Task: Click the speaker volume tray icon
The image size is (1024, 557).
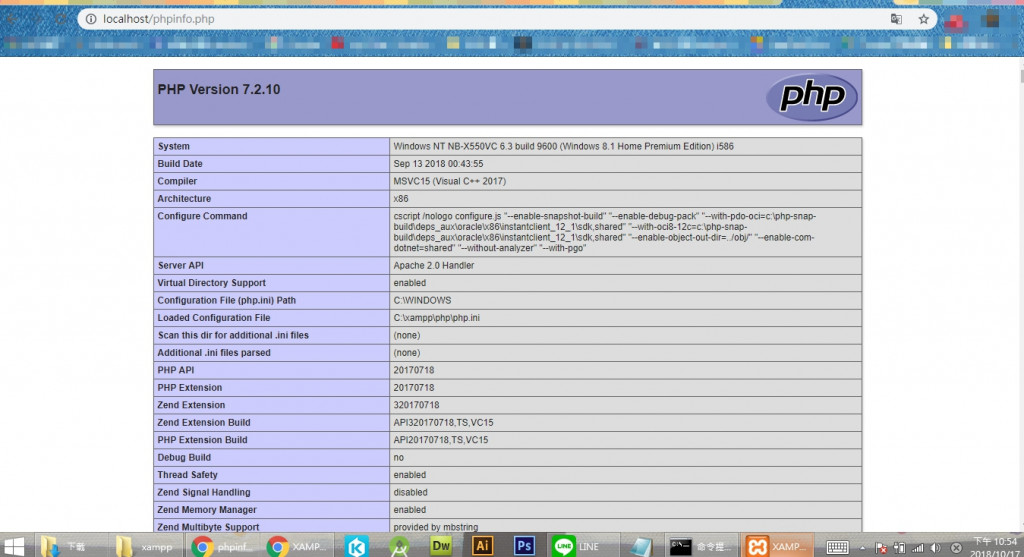Action: coord(936,548)
